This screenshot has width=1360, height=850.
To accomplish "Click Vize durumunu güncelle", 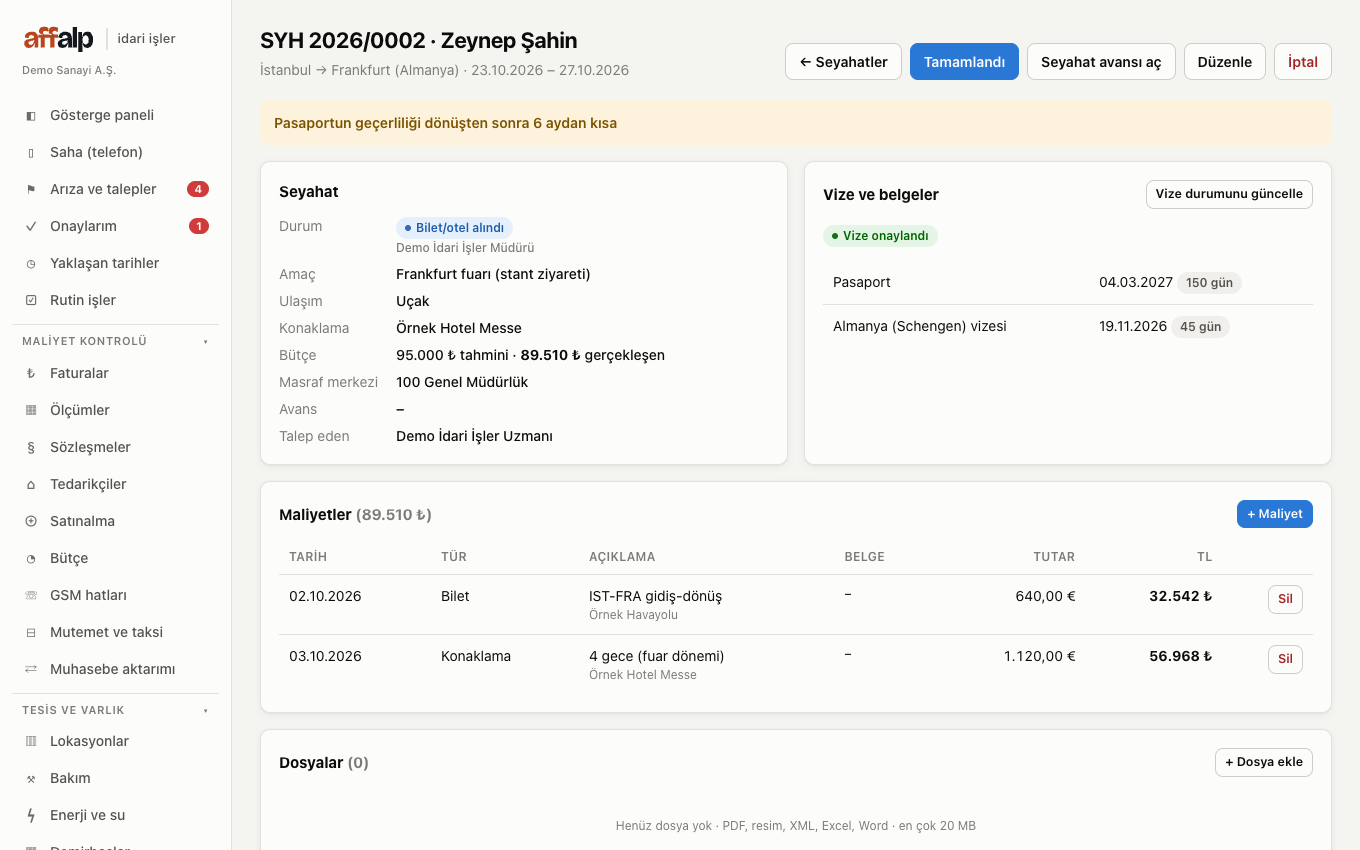I will pyautogui.click(x=1229, y=194).
